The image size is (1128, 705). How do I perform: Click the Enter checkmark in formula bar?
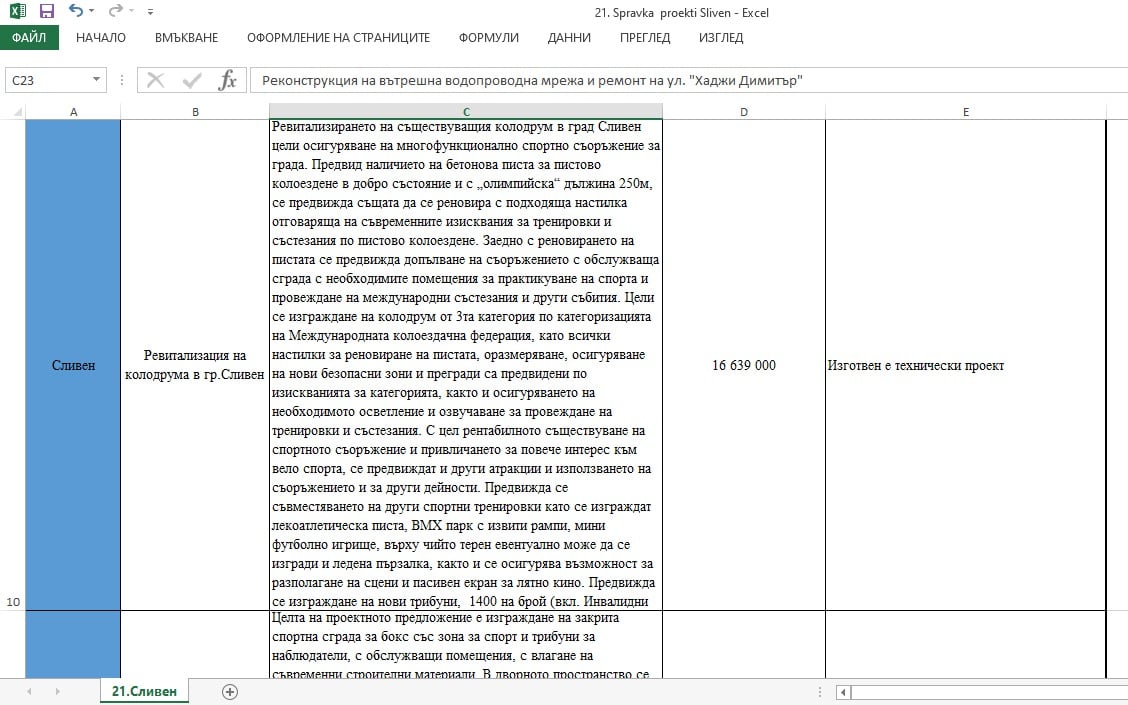pyautogui.click(x=192, y=80)
